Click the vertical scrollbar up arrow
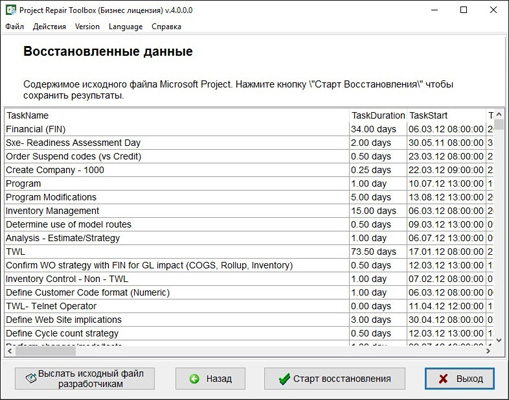Viewport: 509px width, 400px height. click(499, 114)
